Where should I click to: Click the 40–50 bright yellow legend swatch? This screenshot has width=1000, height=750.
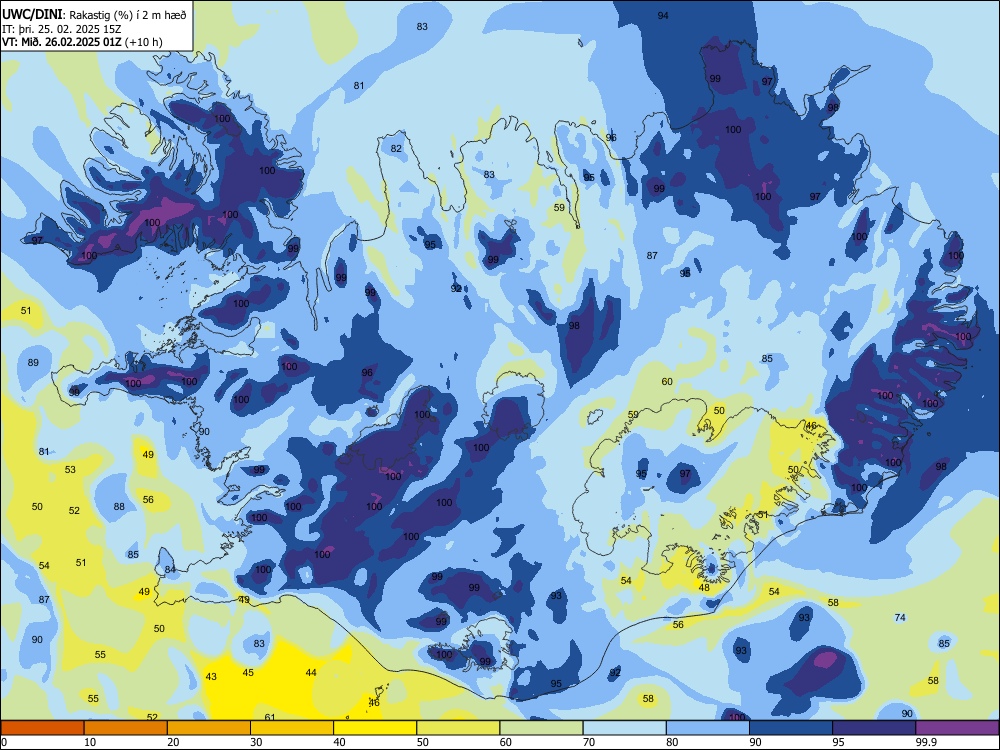click(375, 728)
